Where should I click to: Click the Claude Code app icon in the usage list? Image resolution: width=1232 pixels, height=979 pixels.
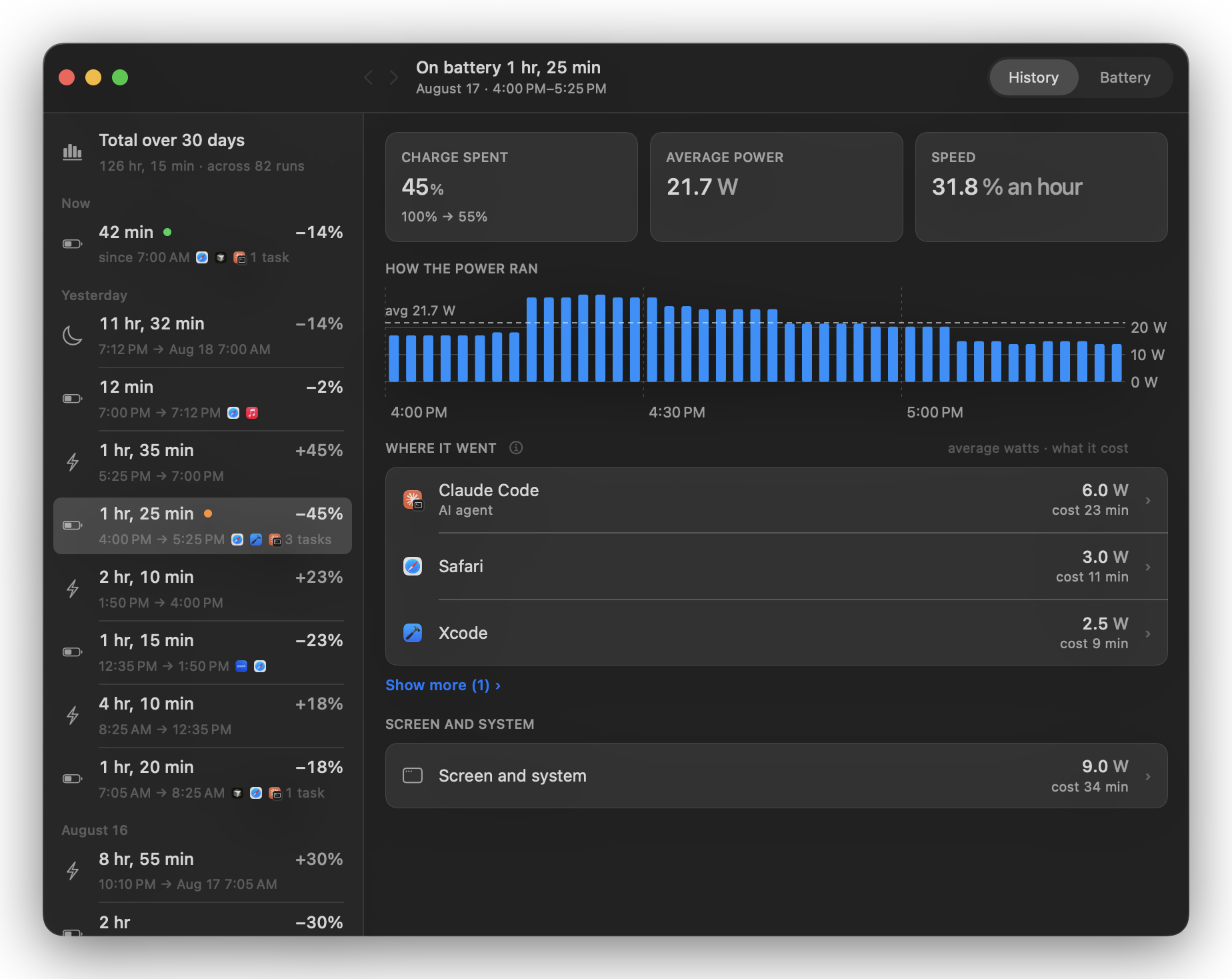point(413,500)
